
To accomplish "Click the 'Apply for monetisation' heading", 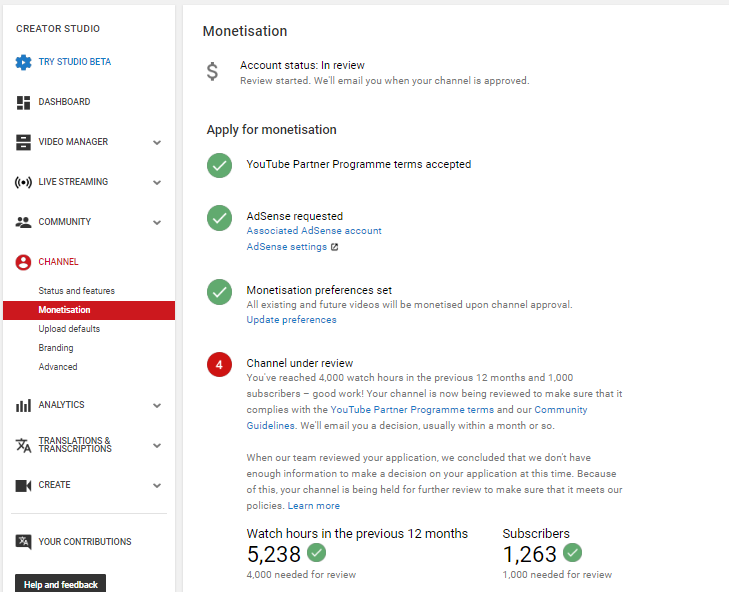I will [272, 130].
